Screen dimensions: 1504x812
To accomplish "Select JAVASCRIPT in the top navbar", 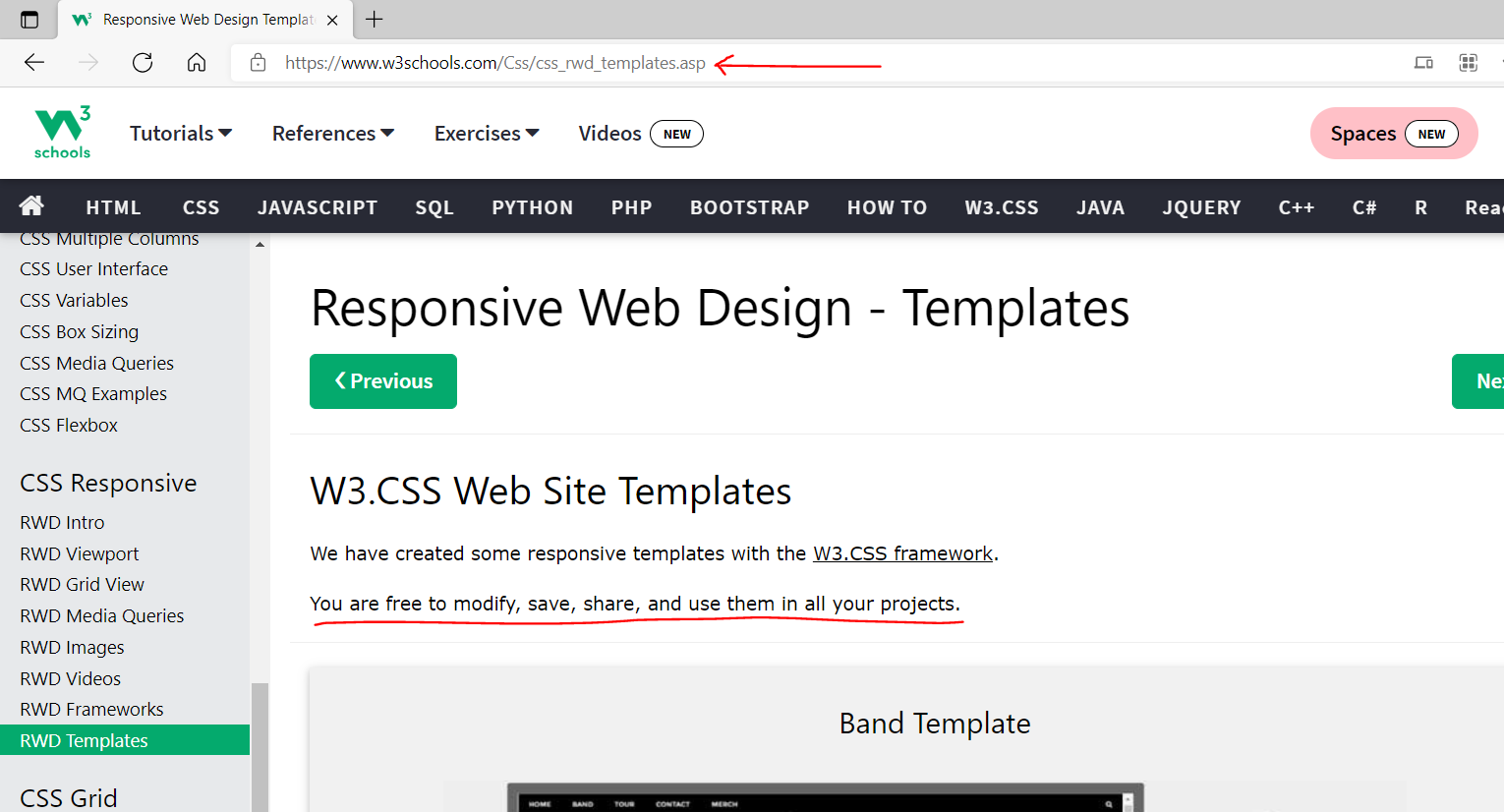I will click(318, 207).
